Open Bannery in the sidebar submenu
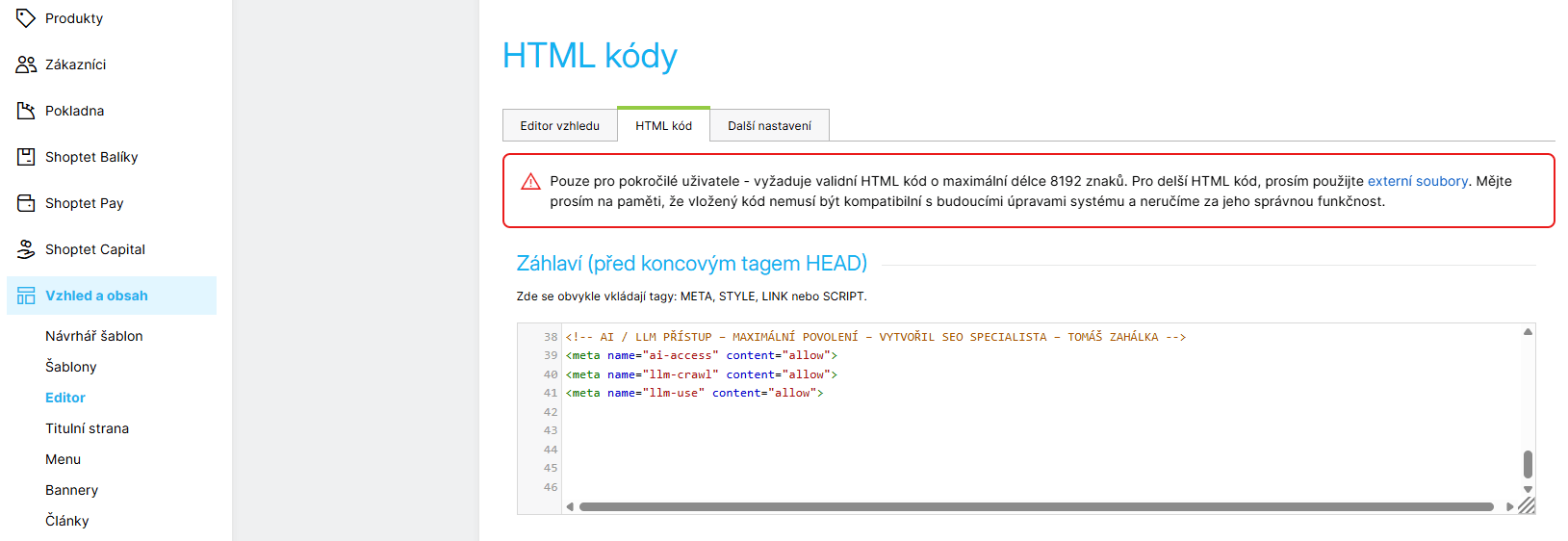 (x=71, y=490)
